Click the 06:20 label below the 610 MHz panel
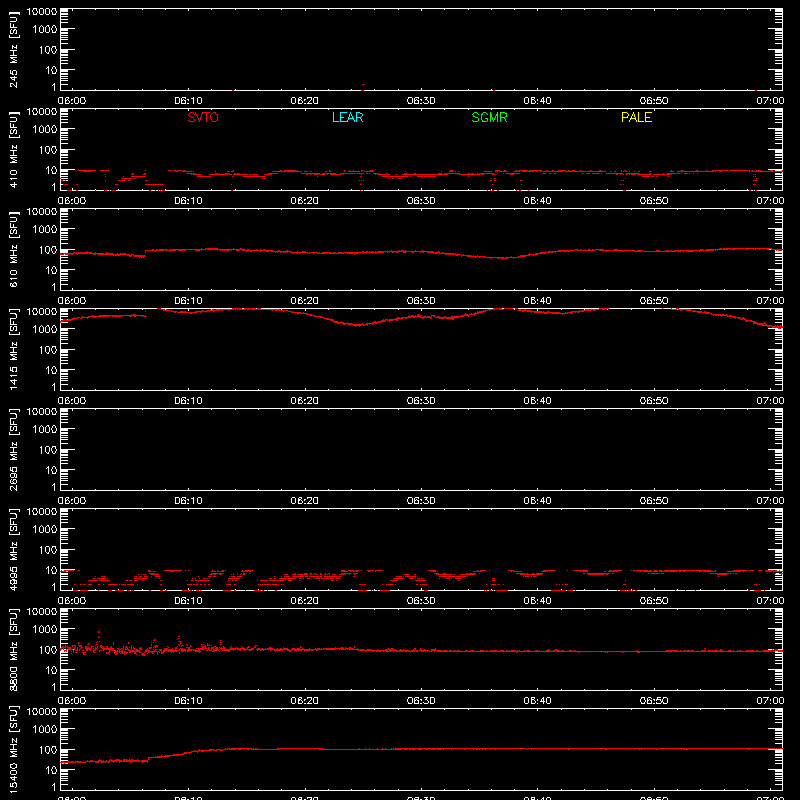This screenshot has width=800, height=800. (x=305, y=301)
